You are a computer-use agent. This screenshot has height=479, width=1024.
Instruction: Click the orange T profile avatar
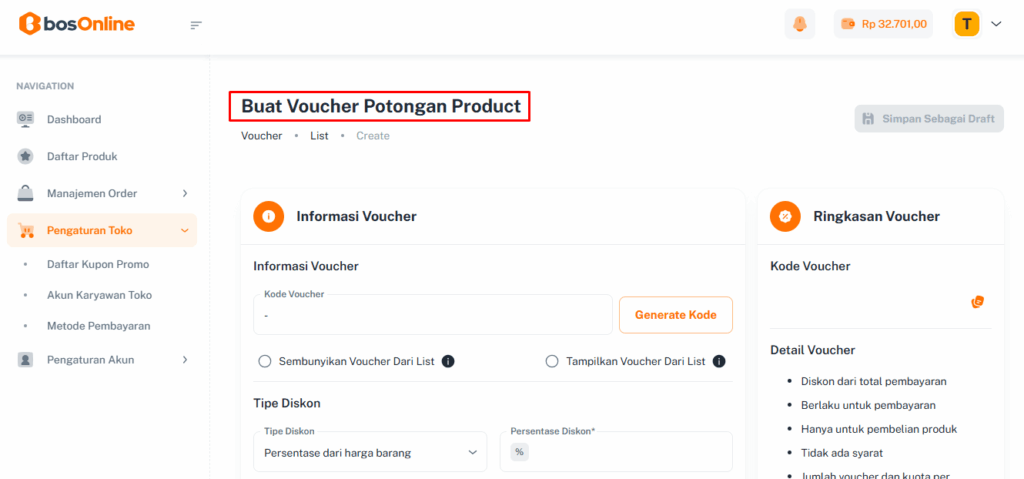pyautogui.click(x=967, y=24)
